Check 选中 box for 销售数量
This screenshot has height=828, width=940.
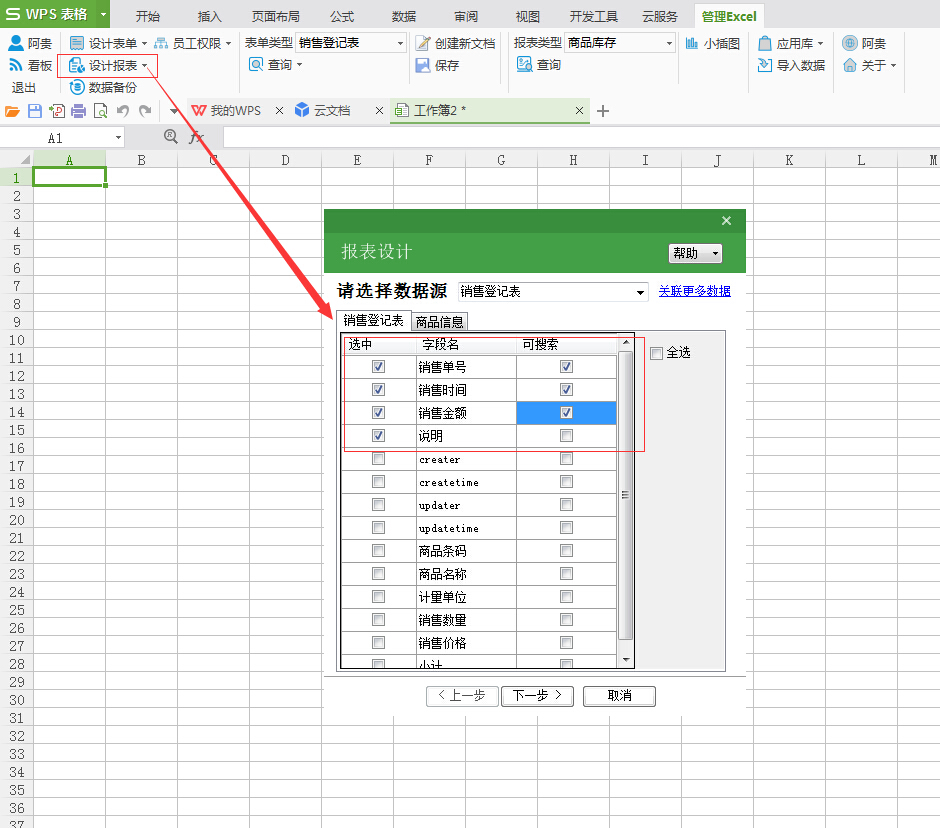pyautogui.click(x=378, y=619)
